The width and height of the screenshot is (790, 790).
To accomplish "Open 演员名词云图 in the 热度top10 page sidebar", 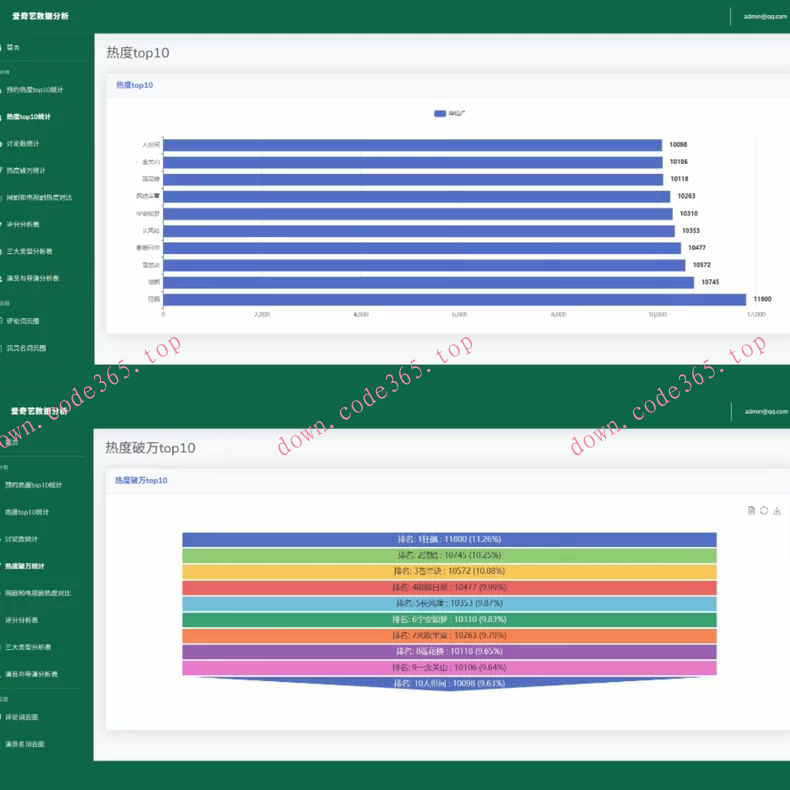I will pyautogui.click(x=26, y=348).
